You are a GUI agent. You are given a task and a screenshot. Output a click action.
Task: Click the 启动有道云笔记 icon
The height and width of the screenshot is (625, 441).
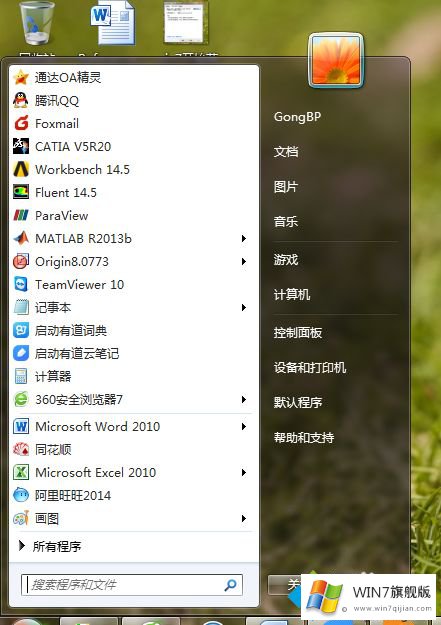click(21, 353)
